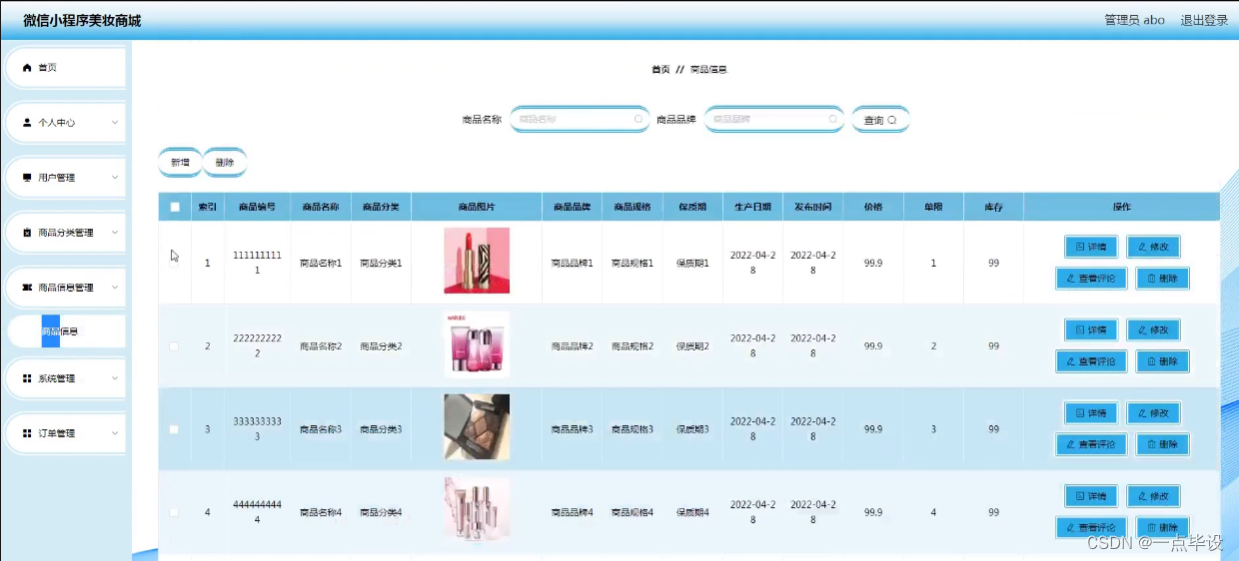Click 查看评论 button for 商品名称1
Viewport: 1239px width, 561px height.
[1091, 278]
